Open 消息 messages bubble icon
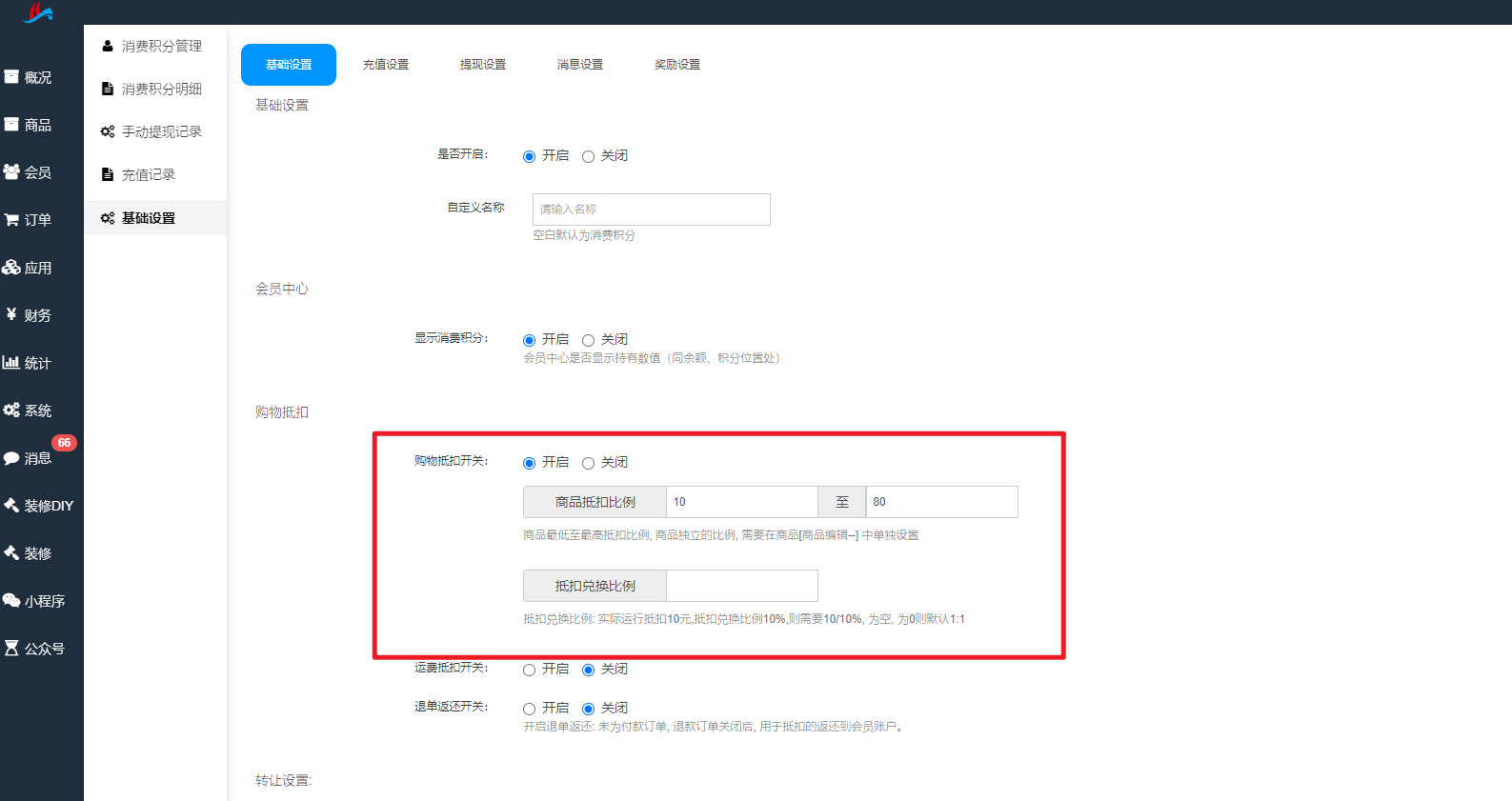This screenshot has width=1512, height=801. [x=11, y=458]
